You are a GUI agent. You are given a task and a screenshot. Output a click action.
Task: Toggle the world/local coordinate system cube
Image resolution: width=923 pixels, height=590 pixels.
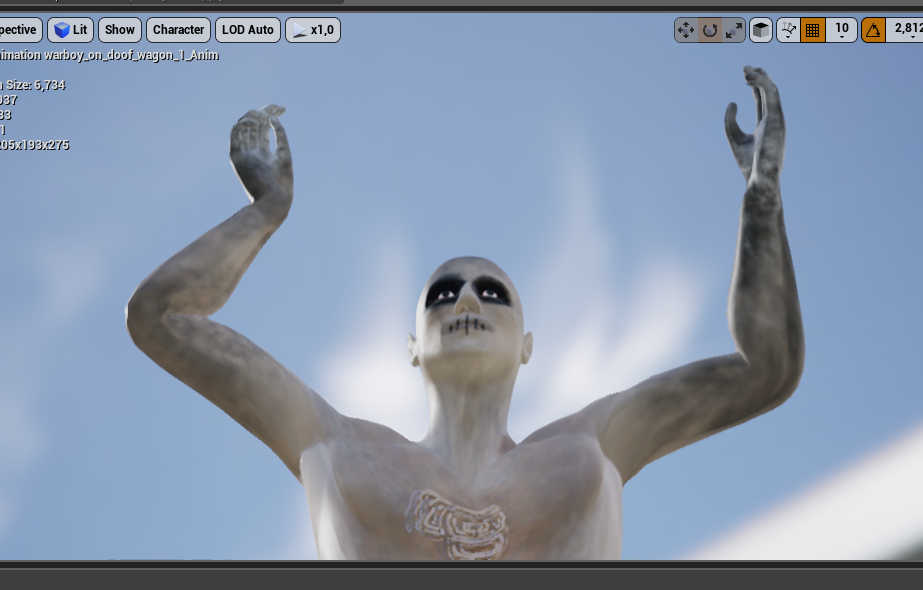(x=761, y=30)
